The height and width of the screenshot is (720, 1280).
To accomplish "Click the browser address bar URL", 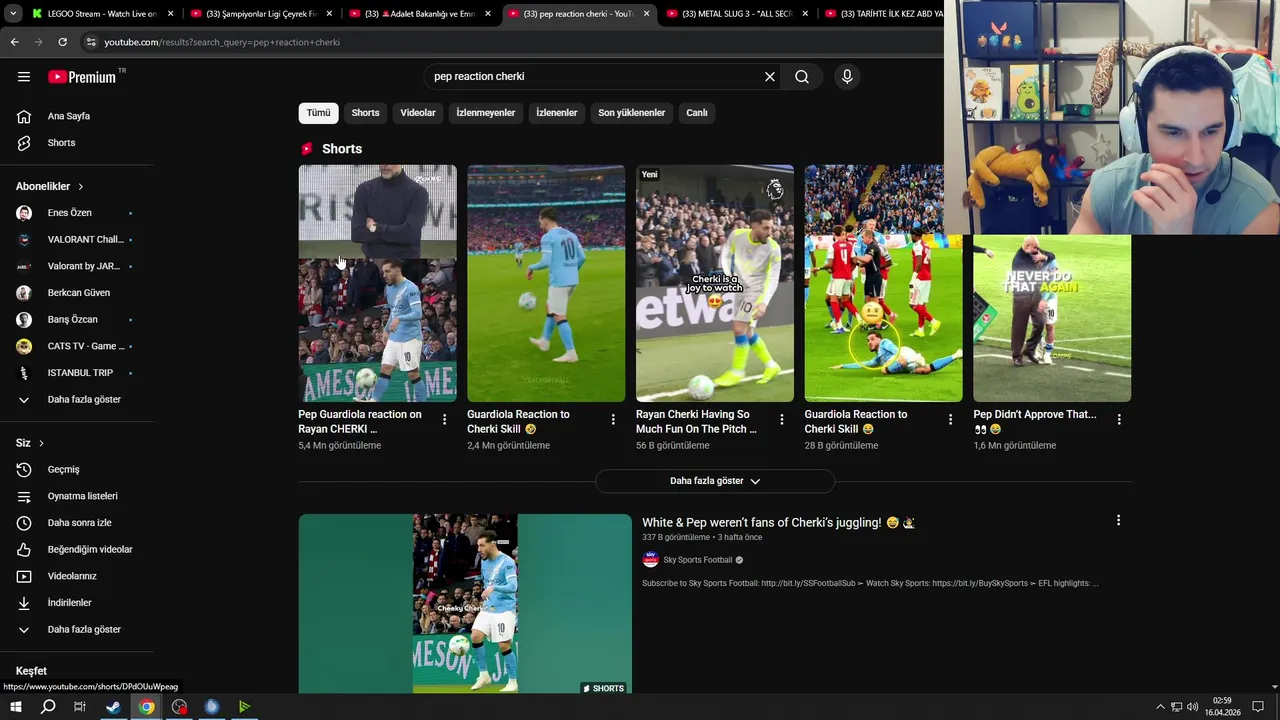I will click(222, 42).
